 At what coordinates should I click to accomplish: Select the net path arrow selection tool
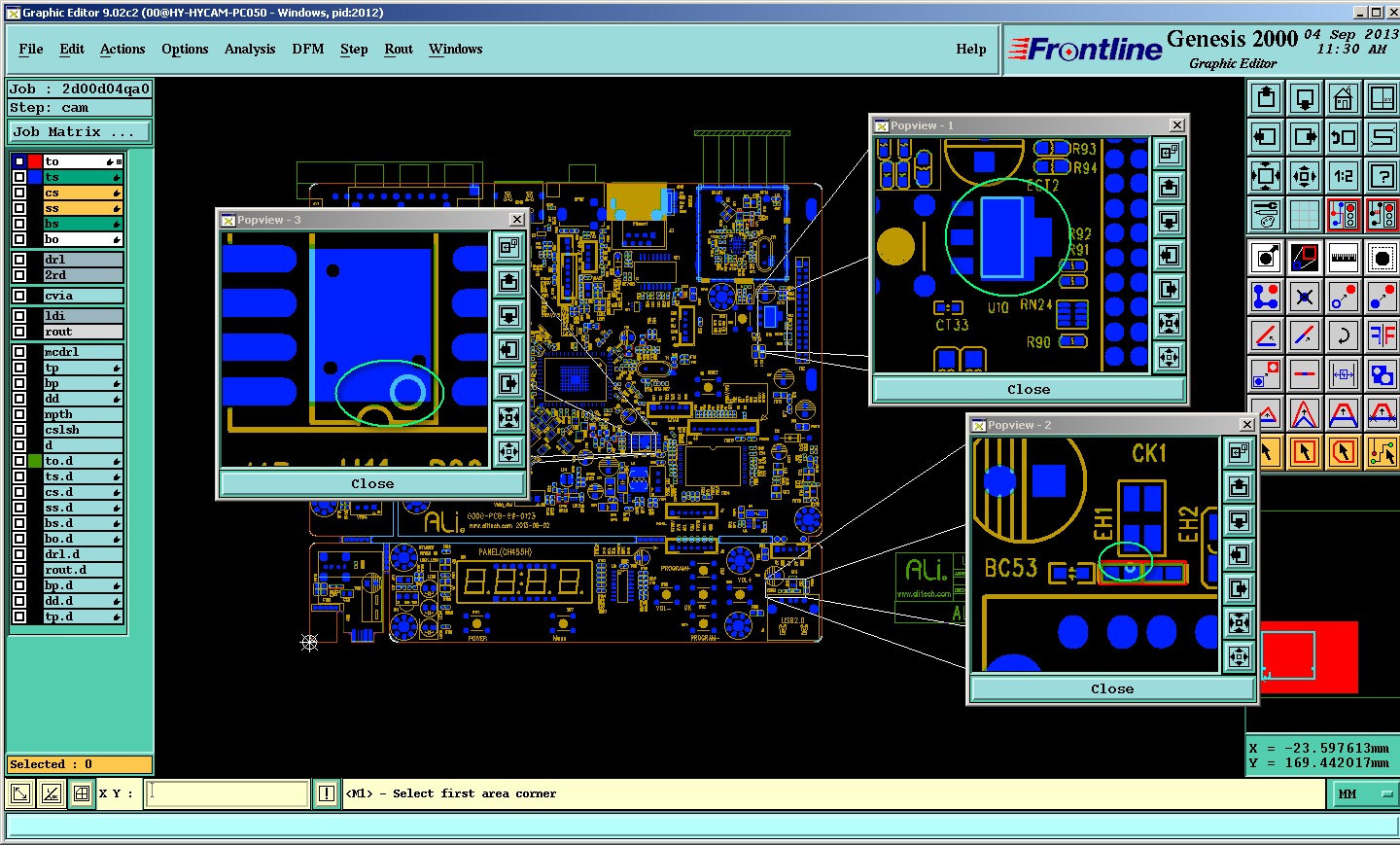coord(1382,451)
